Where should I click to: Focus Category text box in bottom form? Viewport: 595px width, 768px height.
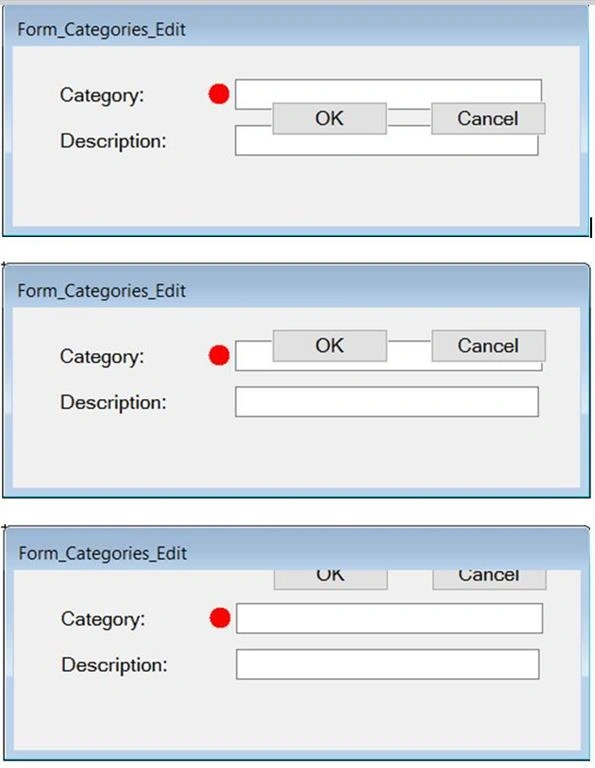click(x=389, y=618)
